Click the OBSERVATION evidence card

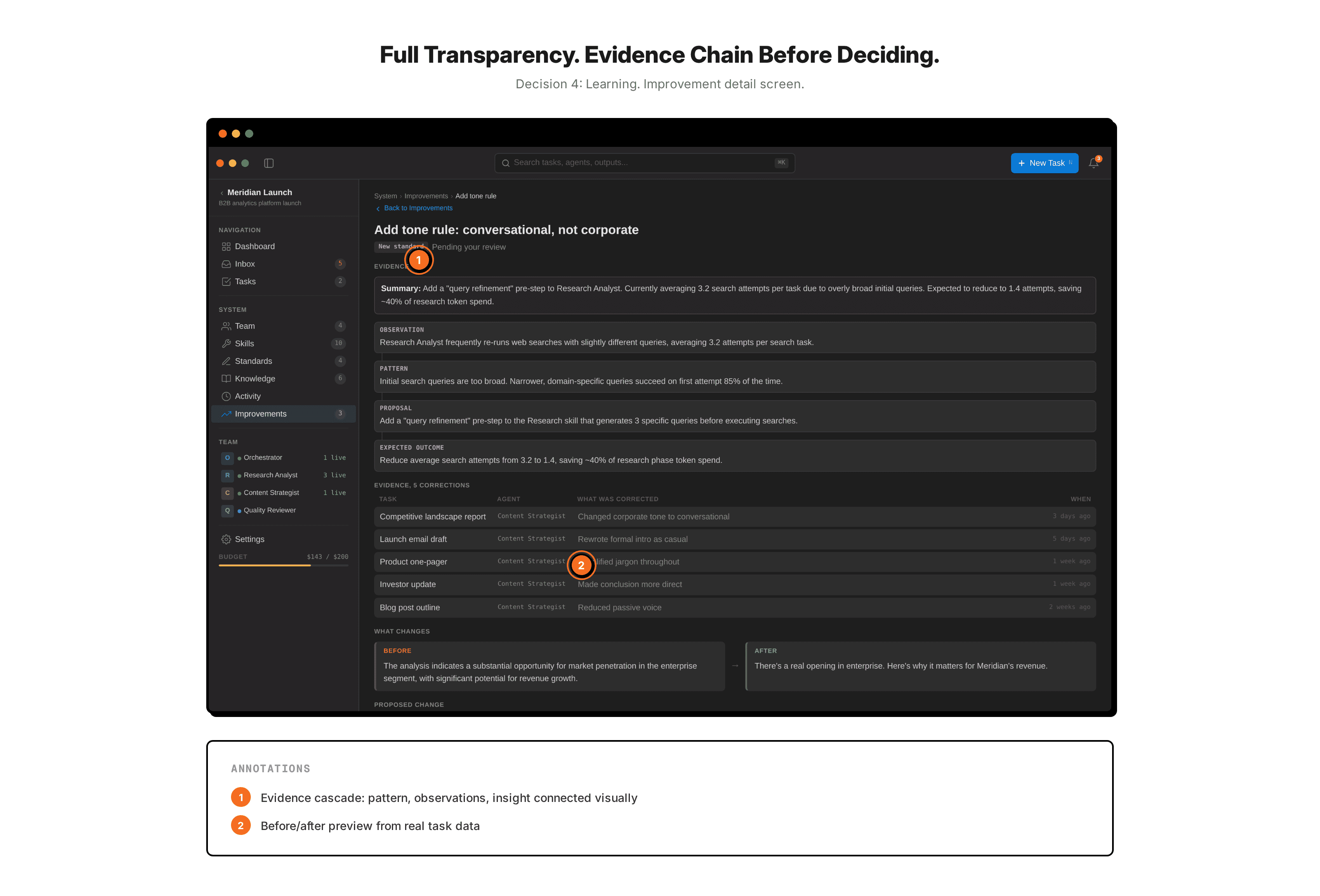(734, 337)
